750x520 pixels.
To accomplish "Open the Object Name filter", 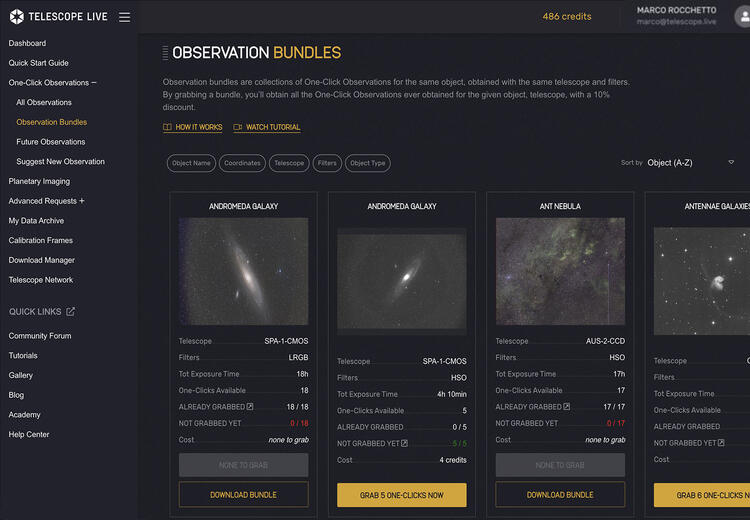I will [x=191, y=163].
